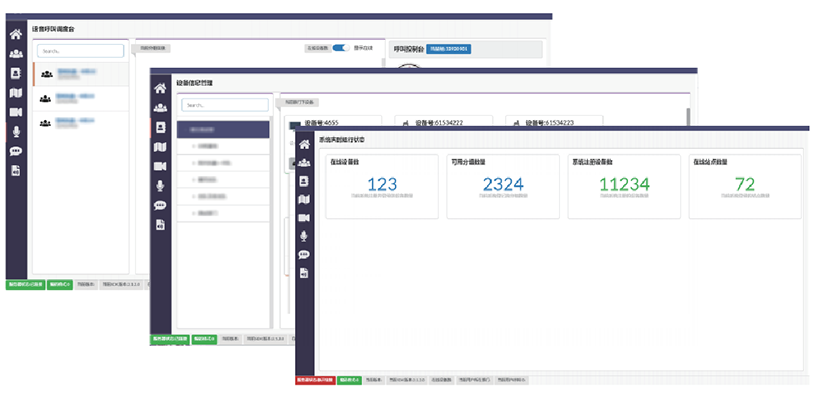The height and width of the screenshot is (398, 823).
Task: Open the video camera icon in front window sidebar
Action: pos(304,218)
